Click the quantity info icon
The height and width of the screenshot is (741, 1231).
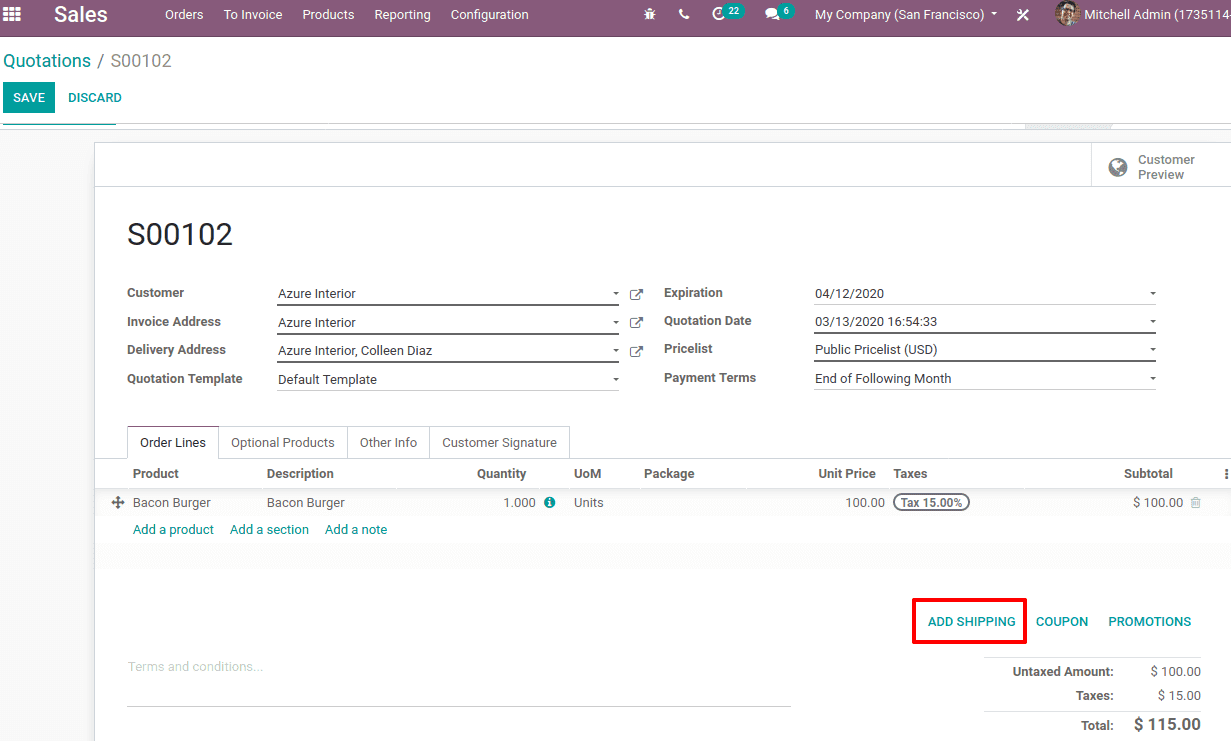[549, 503]
